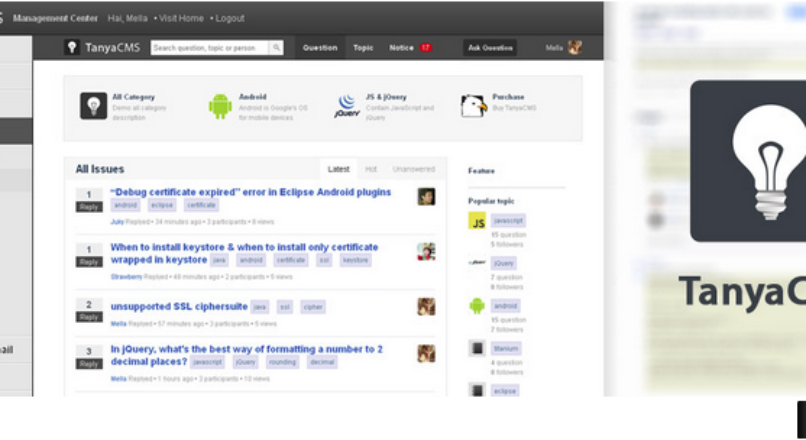This screenshot has width=806, height=440.
Task: Click the jQuery icon in Popular topic
Action: [477, 263]
